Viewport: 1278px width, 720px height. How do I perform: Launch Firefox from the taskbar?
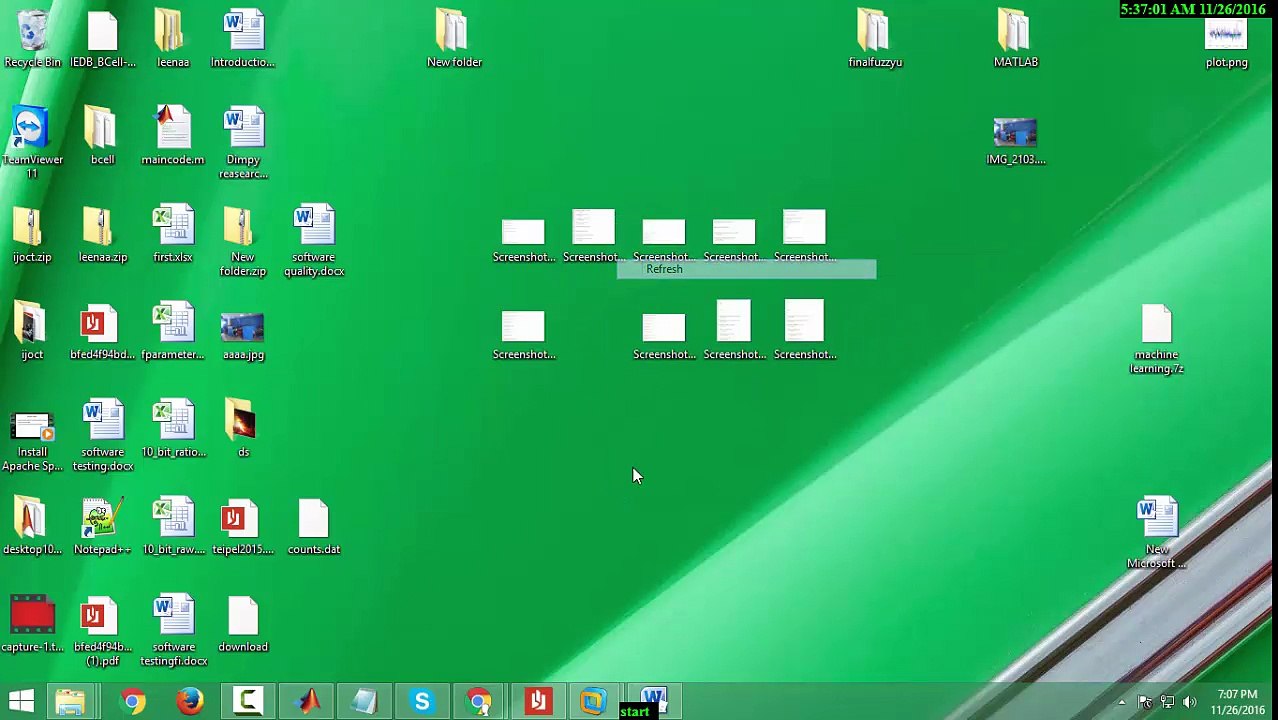[x=190, y=701]
